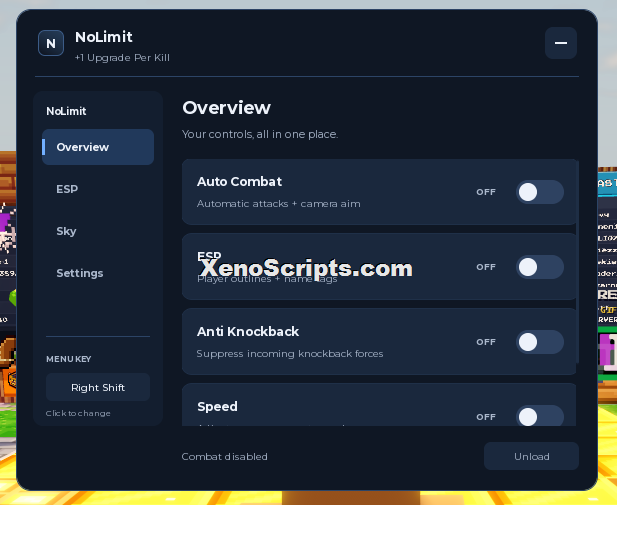The width and height of the screenshot is (617, 535).
Task: Enable the Anti Knockback toggle
Action: (x=539, y=342)
